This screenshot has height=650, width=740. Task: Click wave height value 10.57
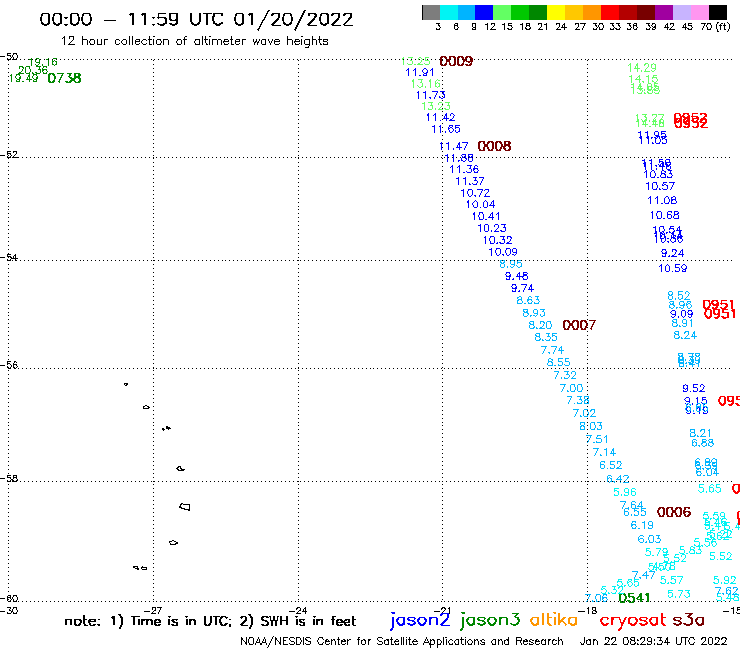[x=660, y=186]
